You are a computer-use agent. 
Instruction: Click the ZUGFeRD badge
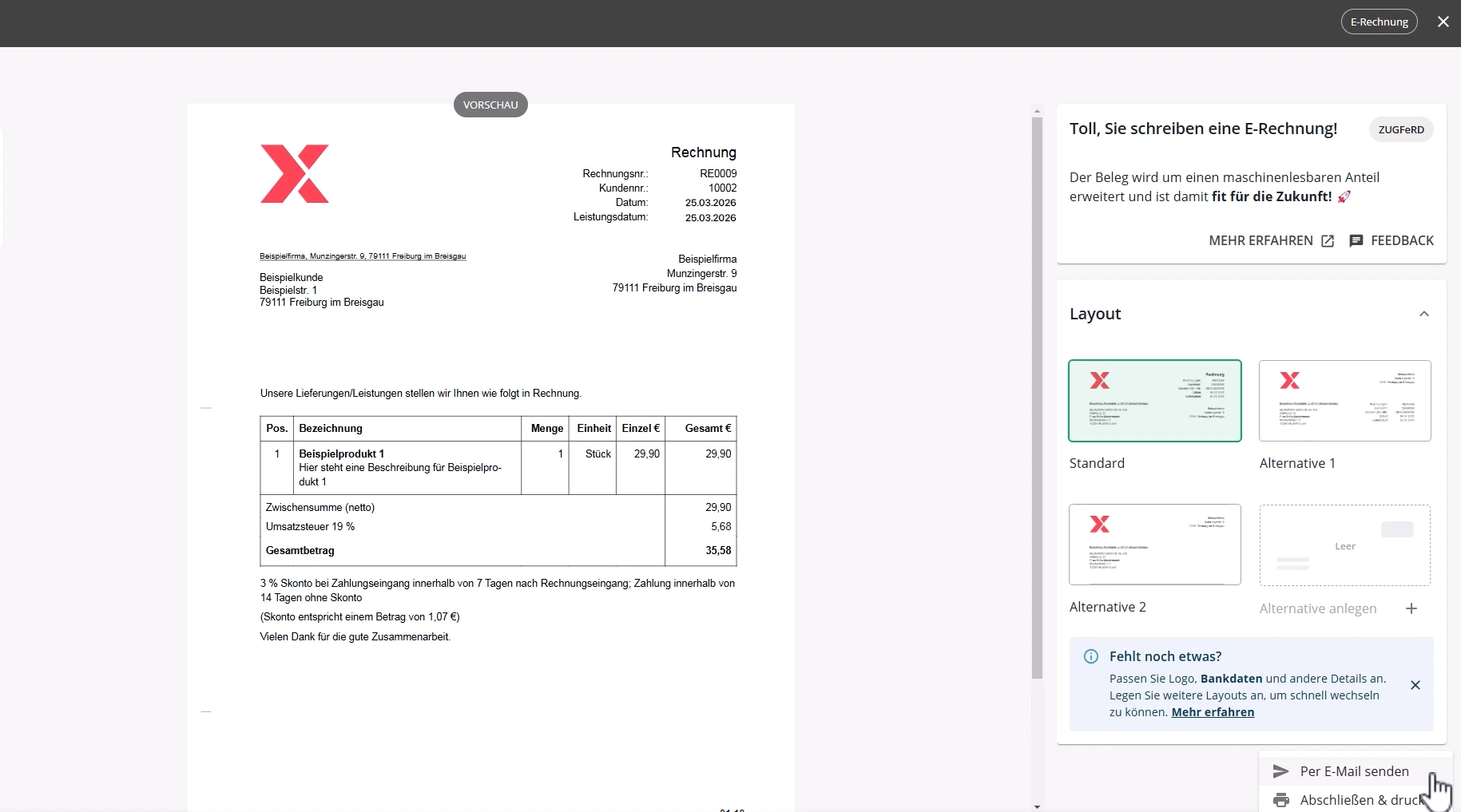1400,129
